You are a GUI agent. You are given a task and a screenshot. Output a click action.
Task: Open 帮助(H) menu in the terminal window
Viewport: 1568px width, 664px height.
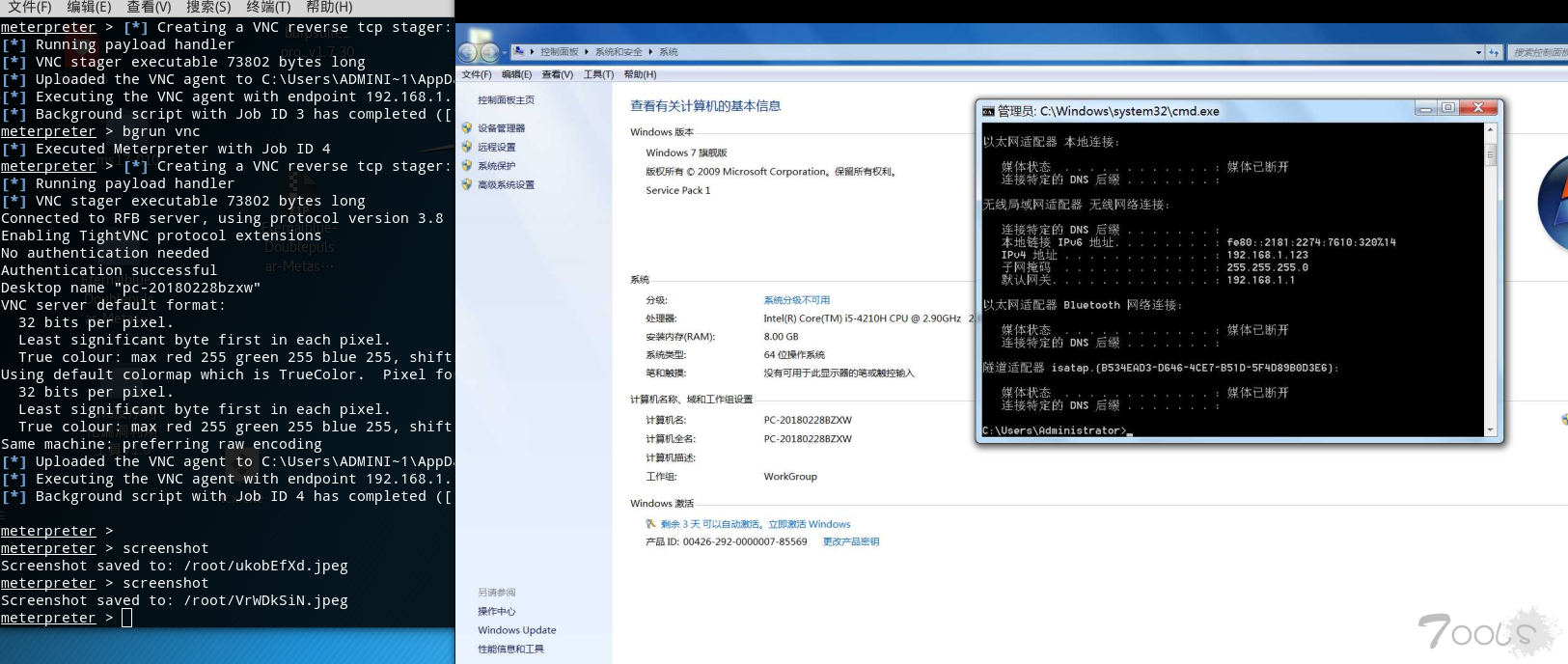click(329, 7)
